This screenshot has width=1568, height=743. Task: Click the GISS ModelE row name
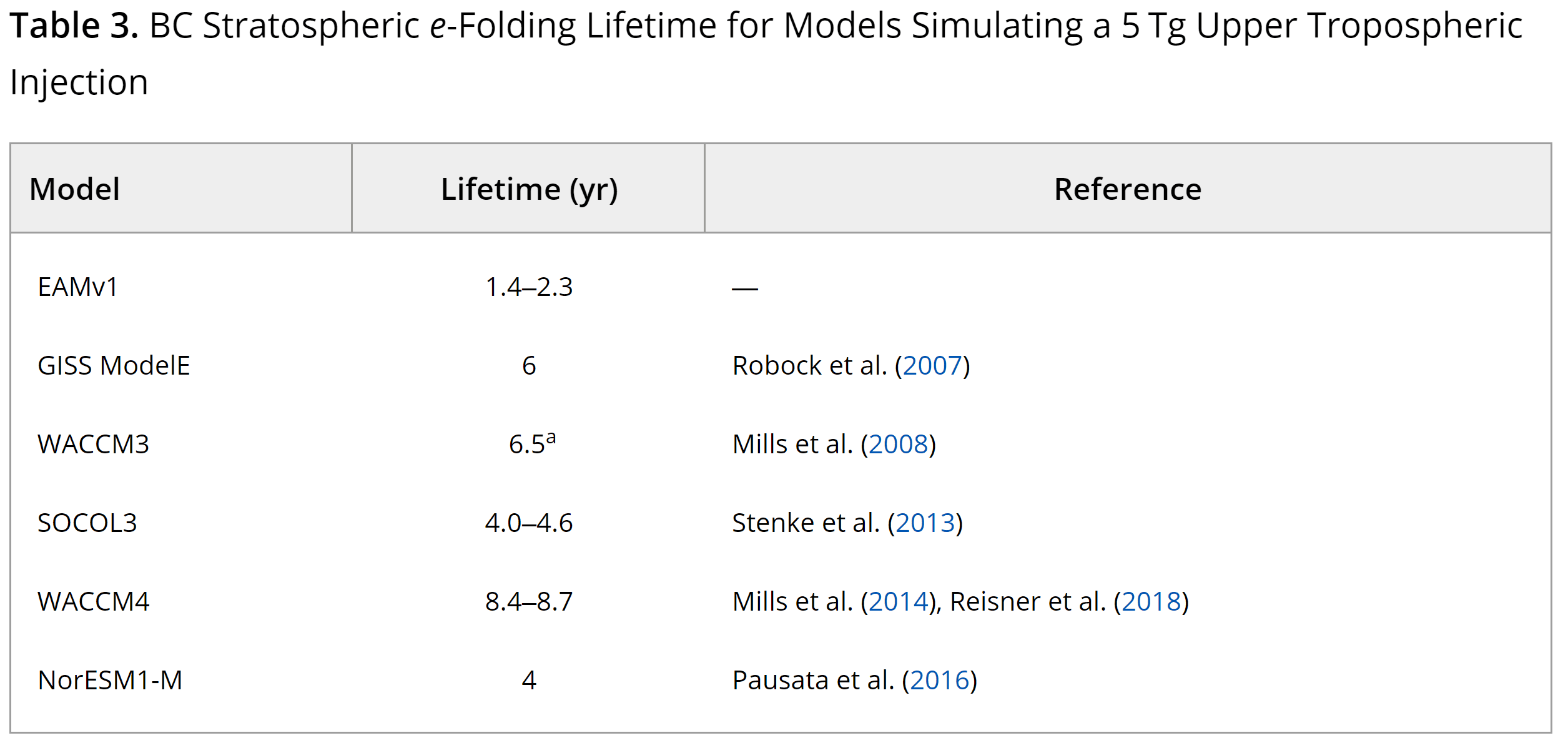(114, 366)
